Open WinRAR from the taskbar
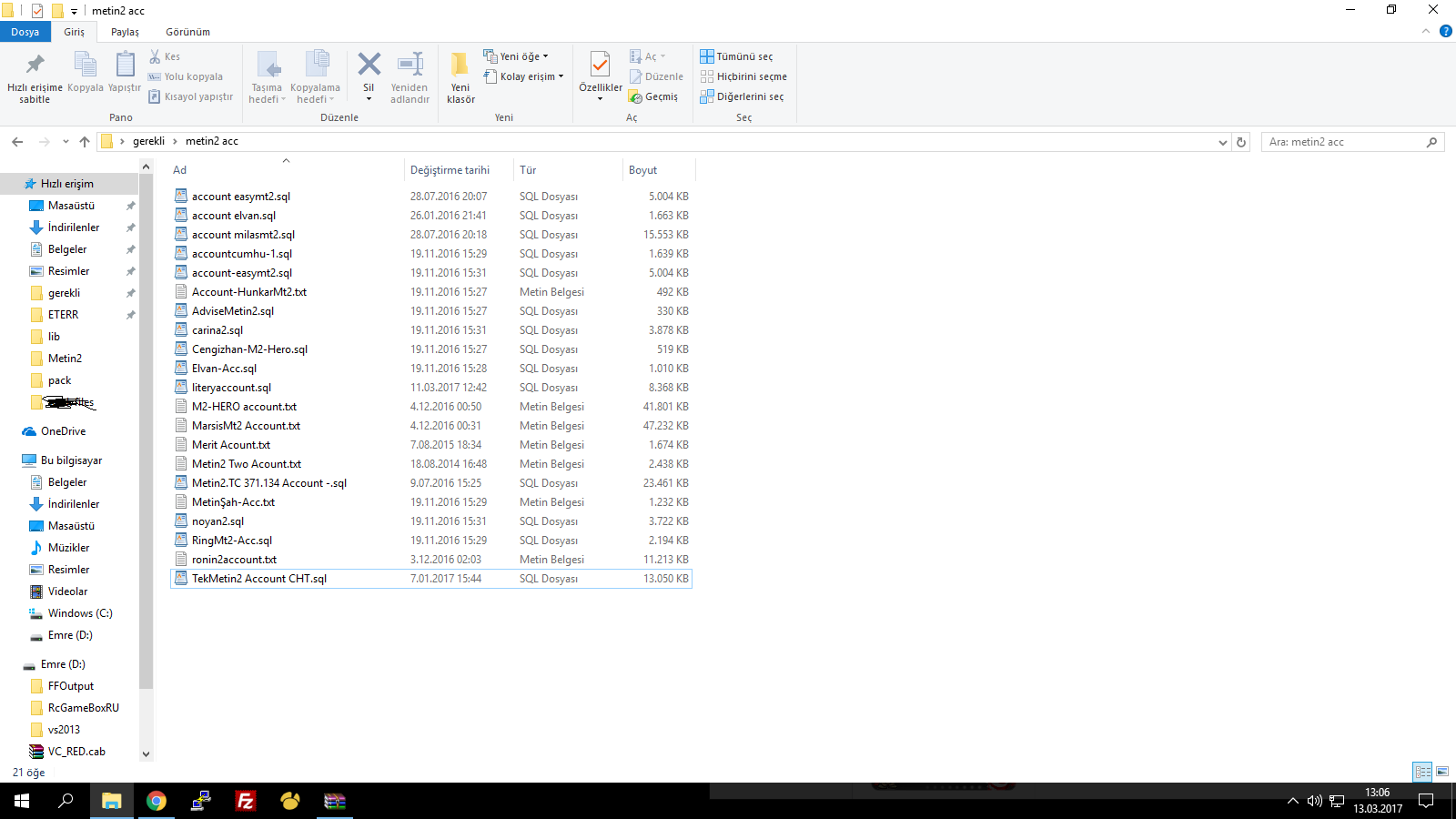The image size is (1456, 819). (335, 801)
